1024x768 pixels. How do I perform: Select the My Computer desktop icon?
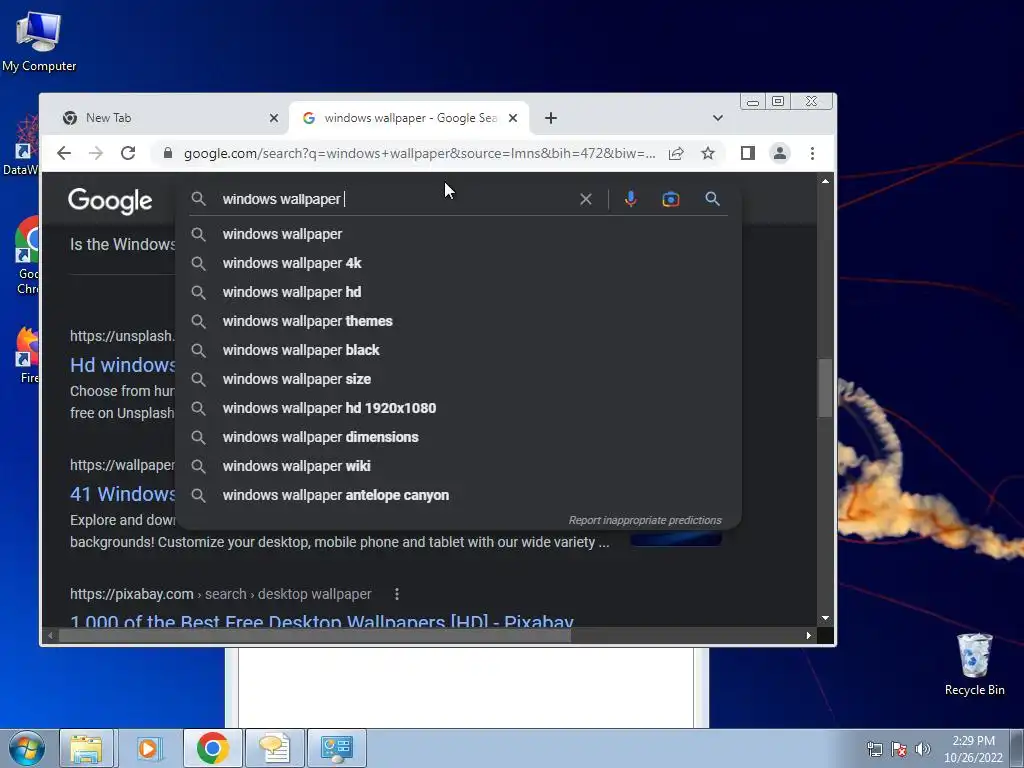39,42
